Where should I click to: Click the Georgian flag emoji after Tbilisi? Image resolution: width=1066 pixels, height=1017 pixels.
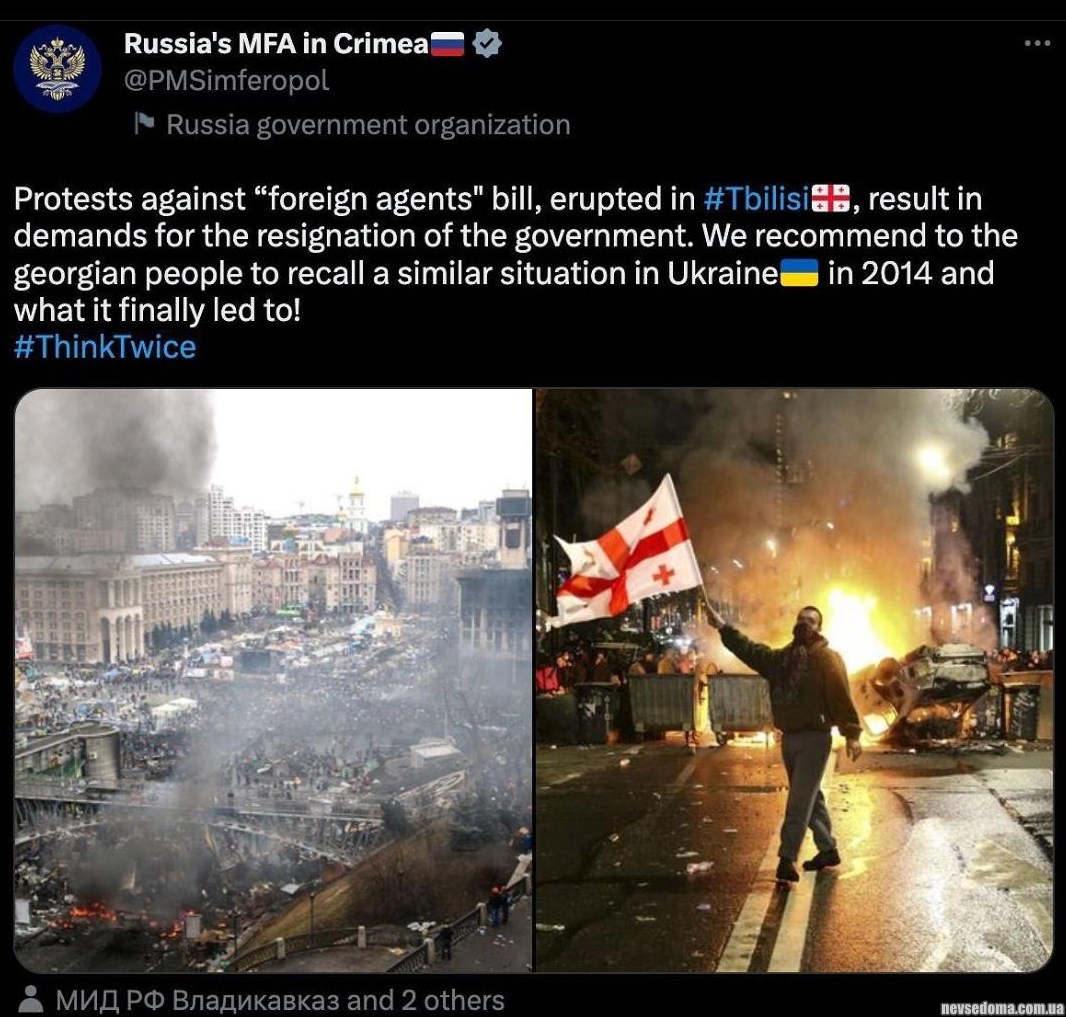coord(831,199)
